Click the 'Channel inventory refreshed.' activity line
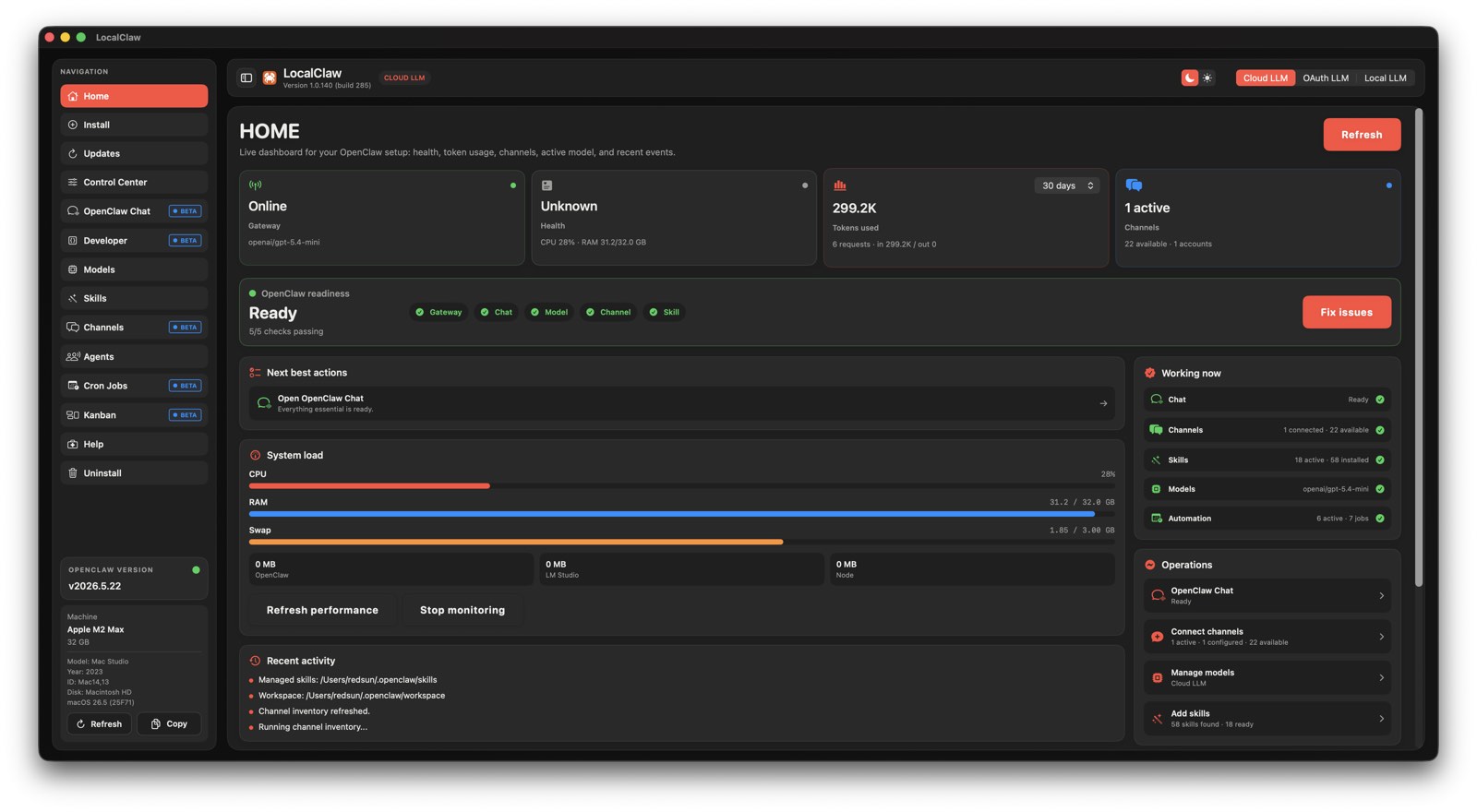Viewport: 1477px width, 812px height. tap(314, 711)
